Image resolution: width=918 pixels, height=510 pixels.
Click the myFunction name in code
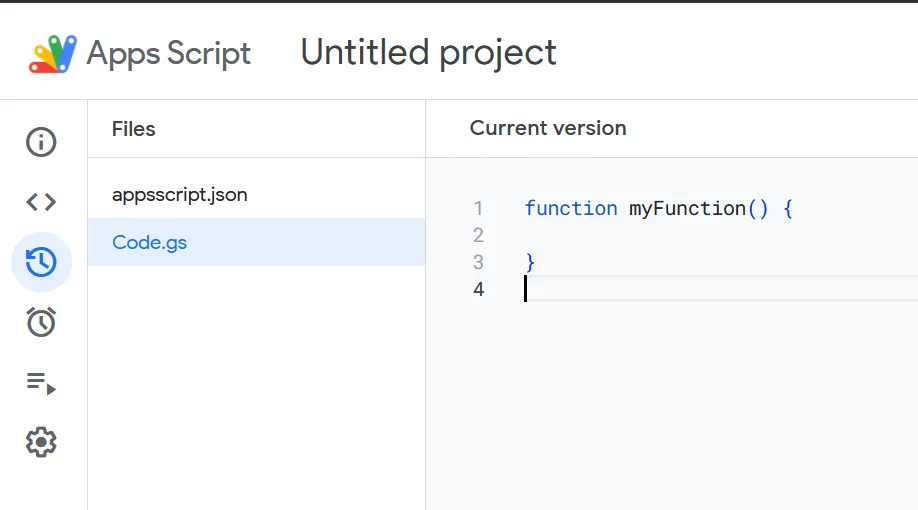coord(687,208)
